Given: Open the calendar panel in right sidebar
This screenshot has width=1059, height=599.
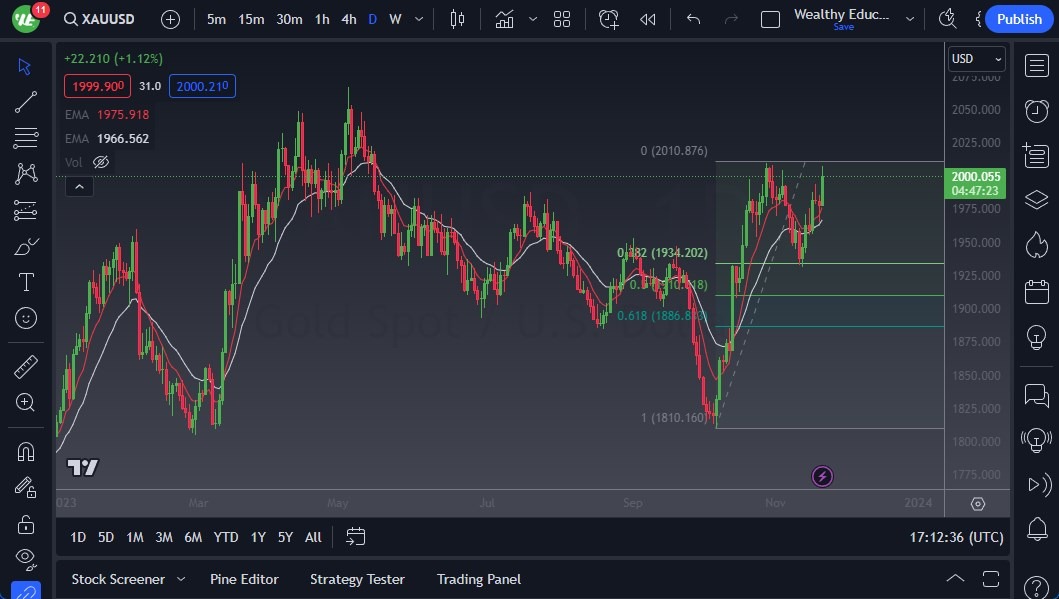Looking at the screenshot, I should pyautogui.click(x=1036, y=292).
